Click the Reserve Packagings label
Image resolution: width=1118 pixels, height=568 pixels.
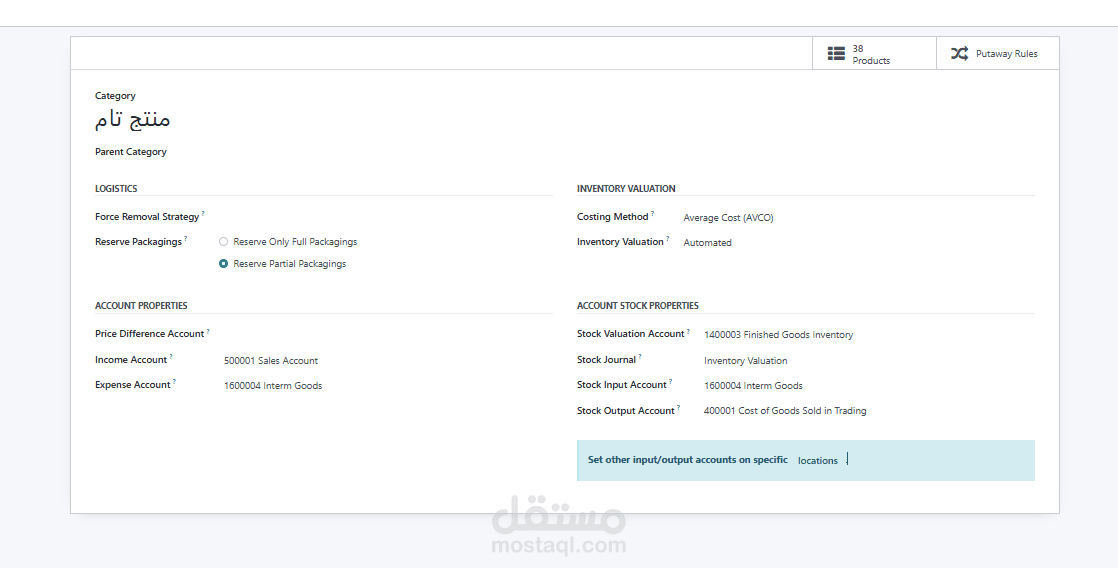[138, 242]
